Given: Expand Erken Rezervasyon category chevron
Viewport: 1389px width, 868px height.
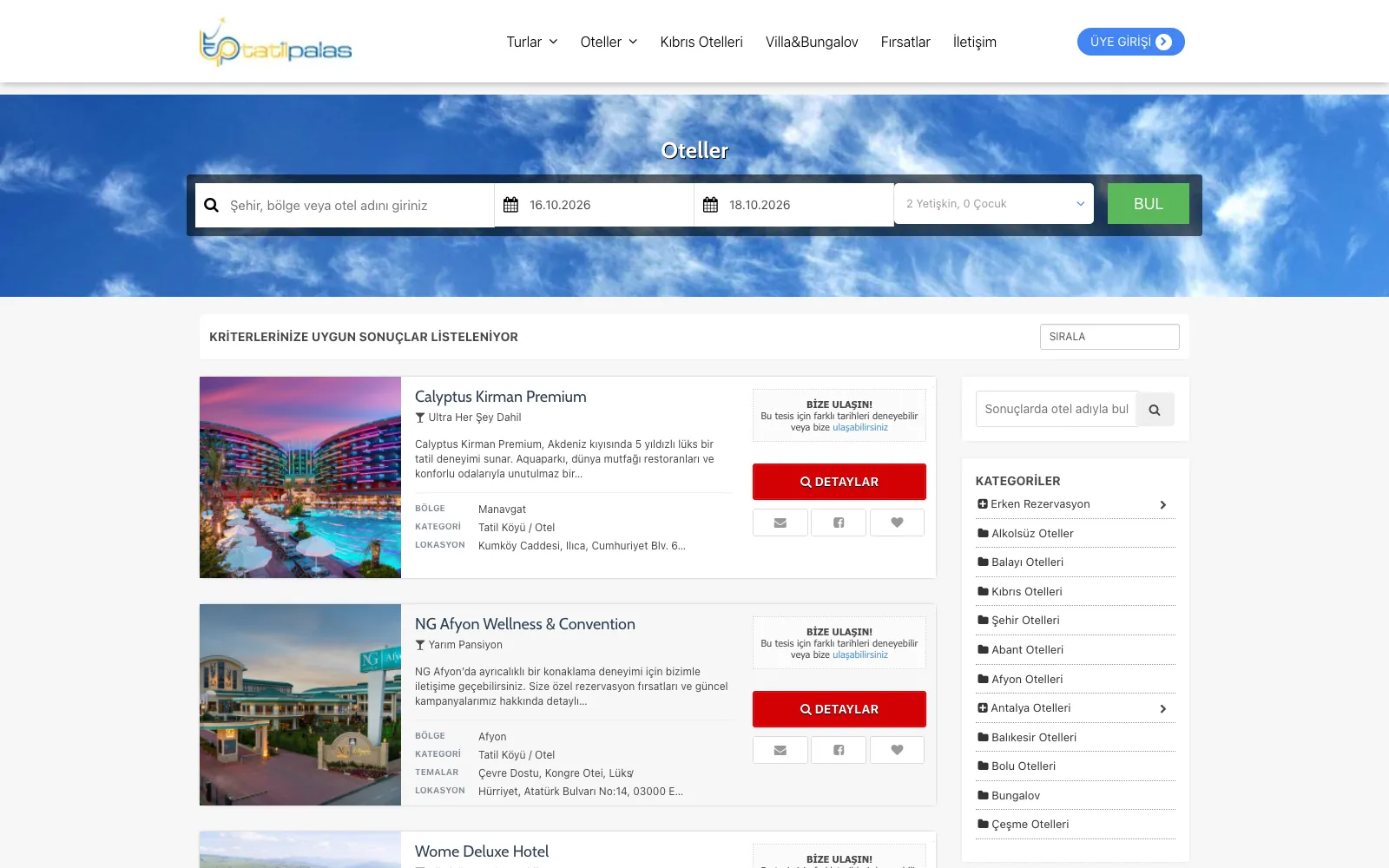Looking at the screenshot, I should [1163, 505].
